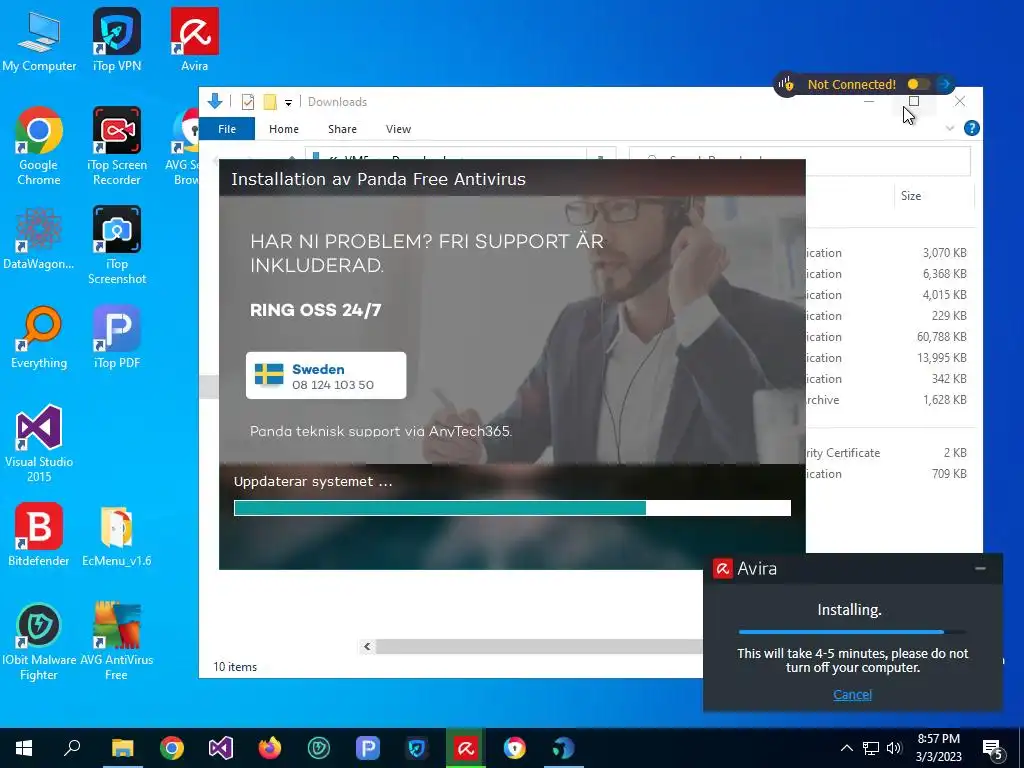Open AVG AntiVirus Free shortcut

click(x=117, y=642)
